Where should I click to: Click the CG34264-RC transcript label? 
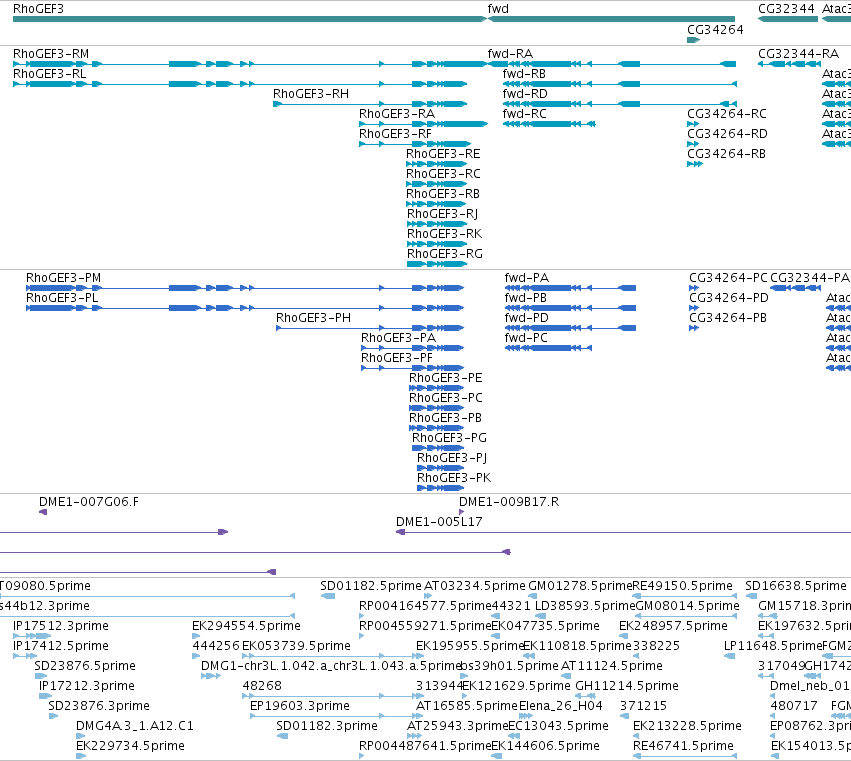pos(727,114)
